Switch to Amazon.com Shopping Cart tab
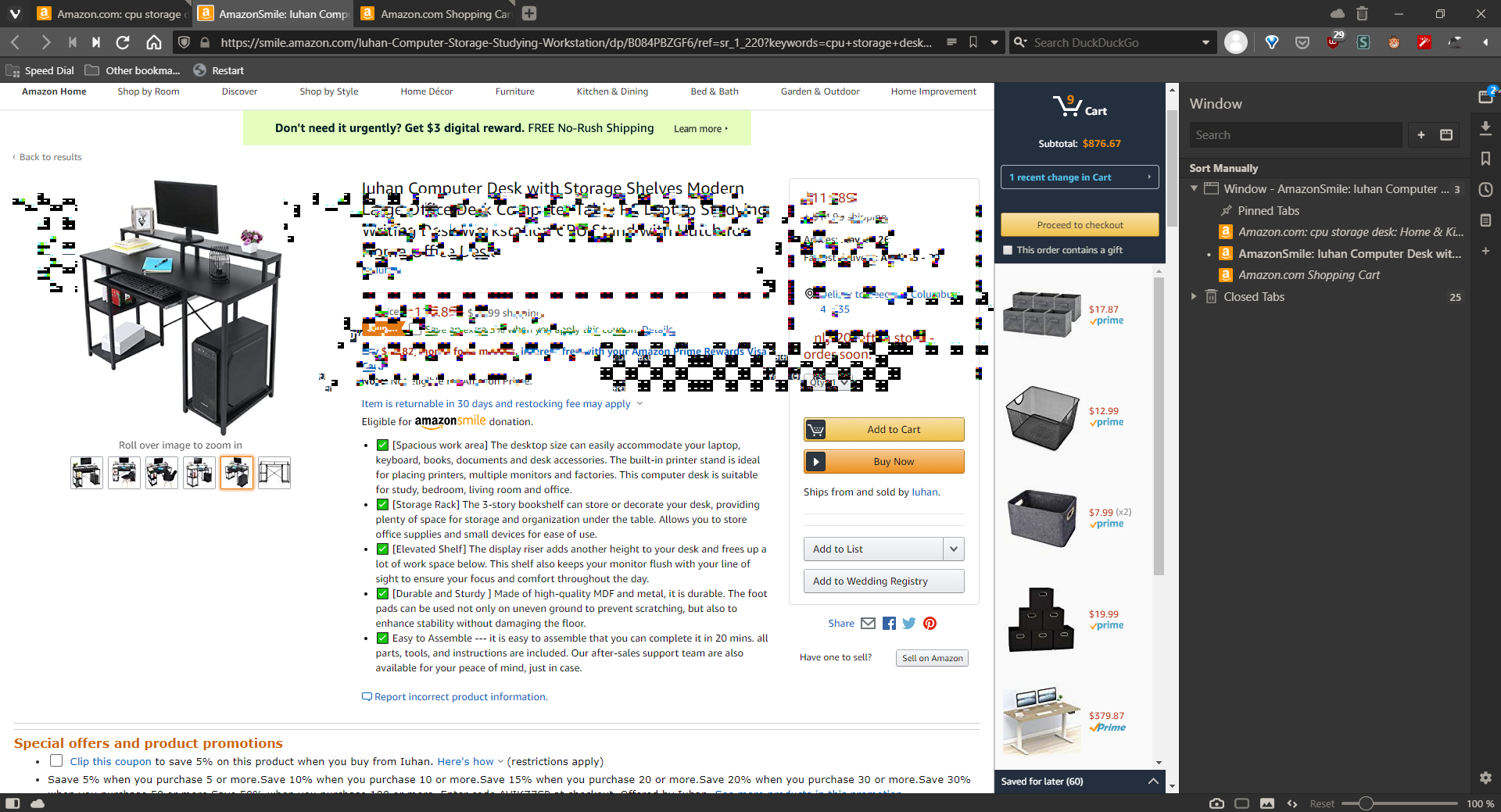This screenshot has width=1501, height=812. [x=435, y=13]
